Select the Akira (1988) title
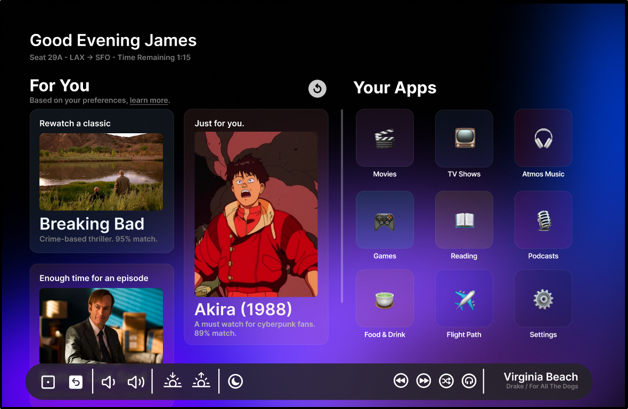This screenshot has width=628, height=409. tap(243, 309)
